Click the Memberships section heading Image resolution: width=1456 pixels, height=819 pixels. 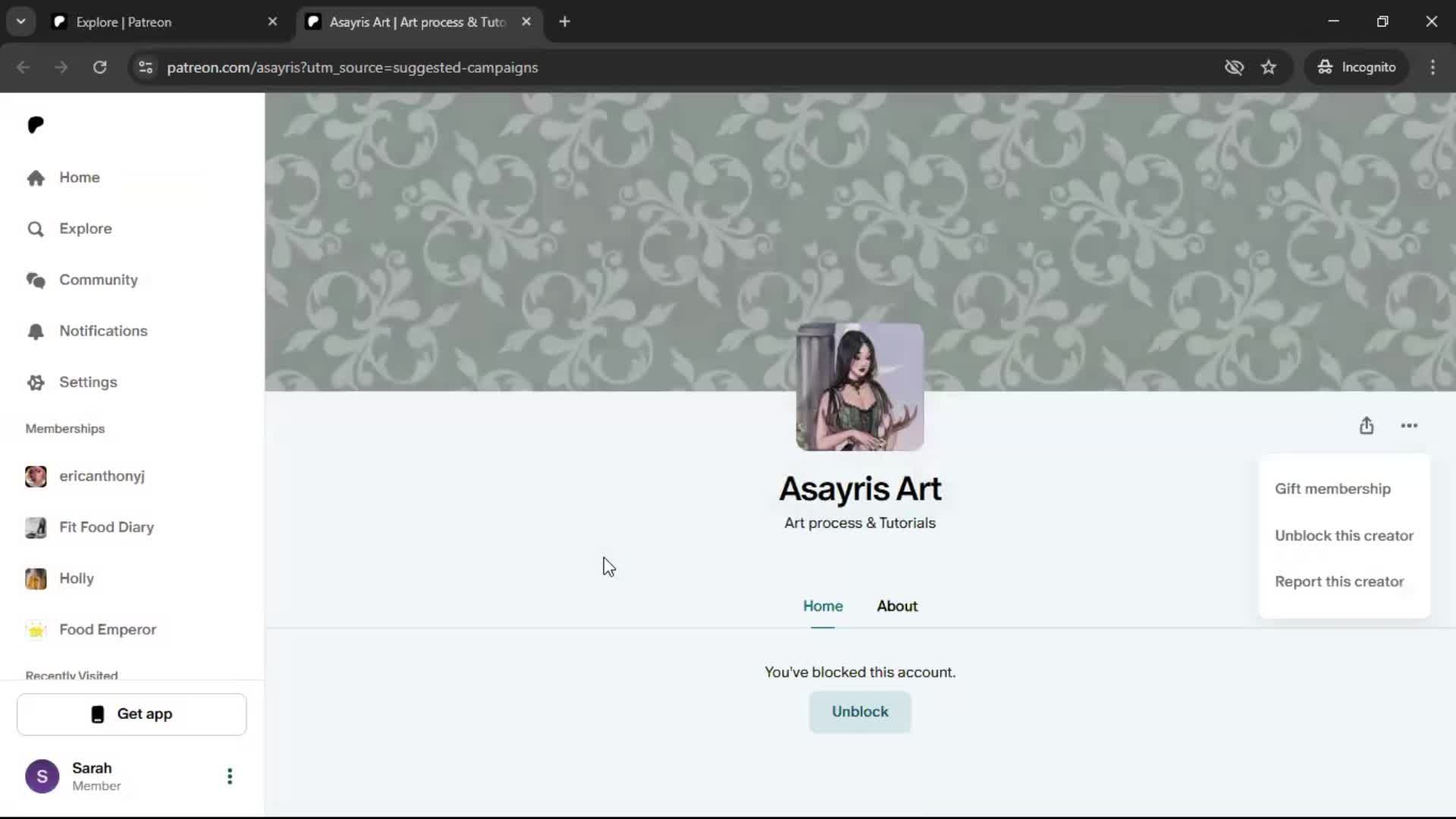click(x=65, y=429)
